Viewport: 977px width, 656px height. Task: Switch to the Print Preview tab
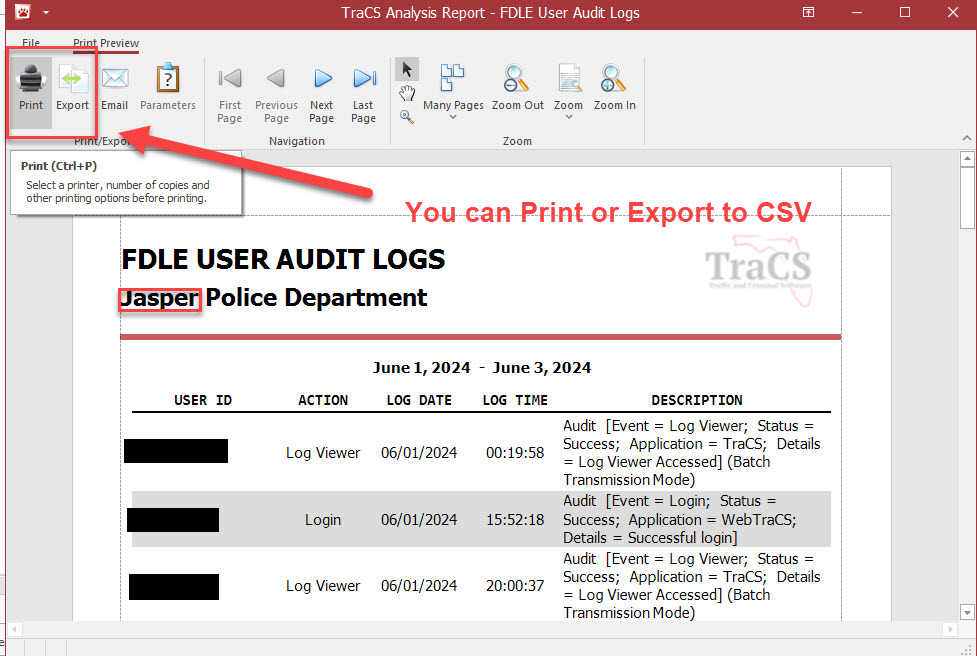coord(106,44)
